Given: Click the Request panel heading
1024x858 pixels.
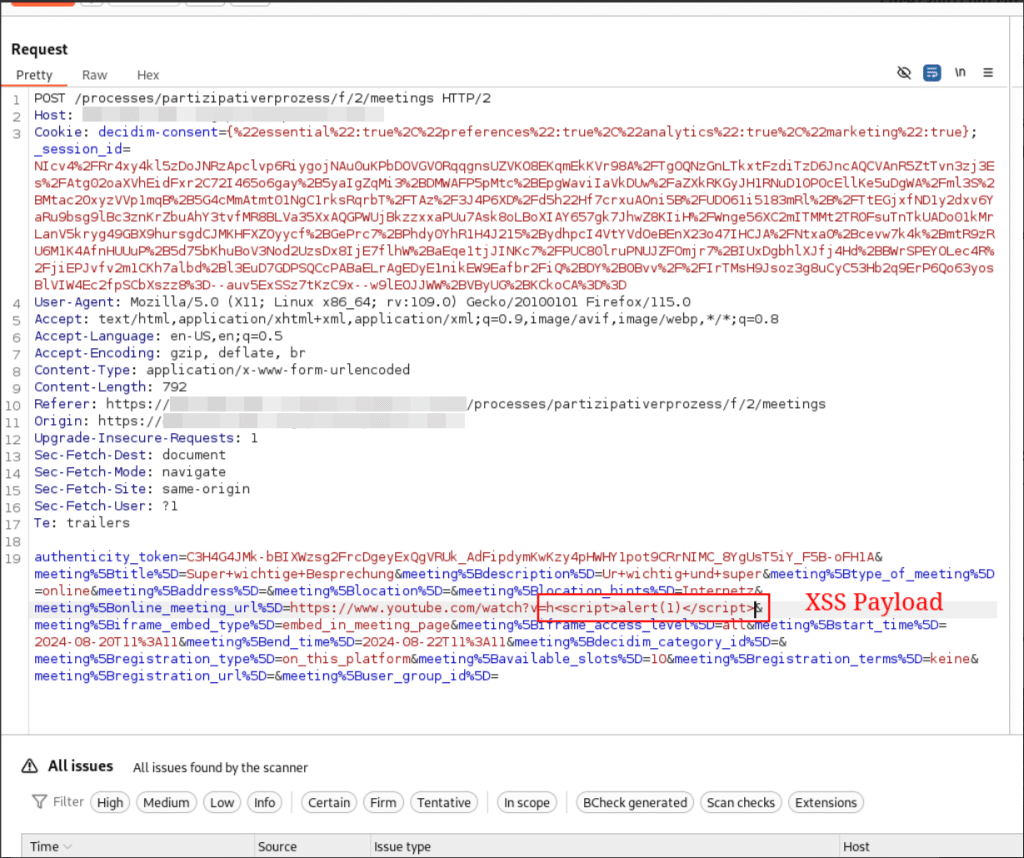Looking at the screenshot, I should pos(39,49).
